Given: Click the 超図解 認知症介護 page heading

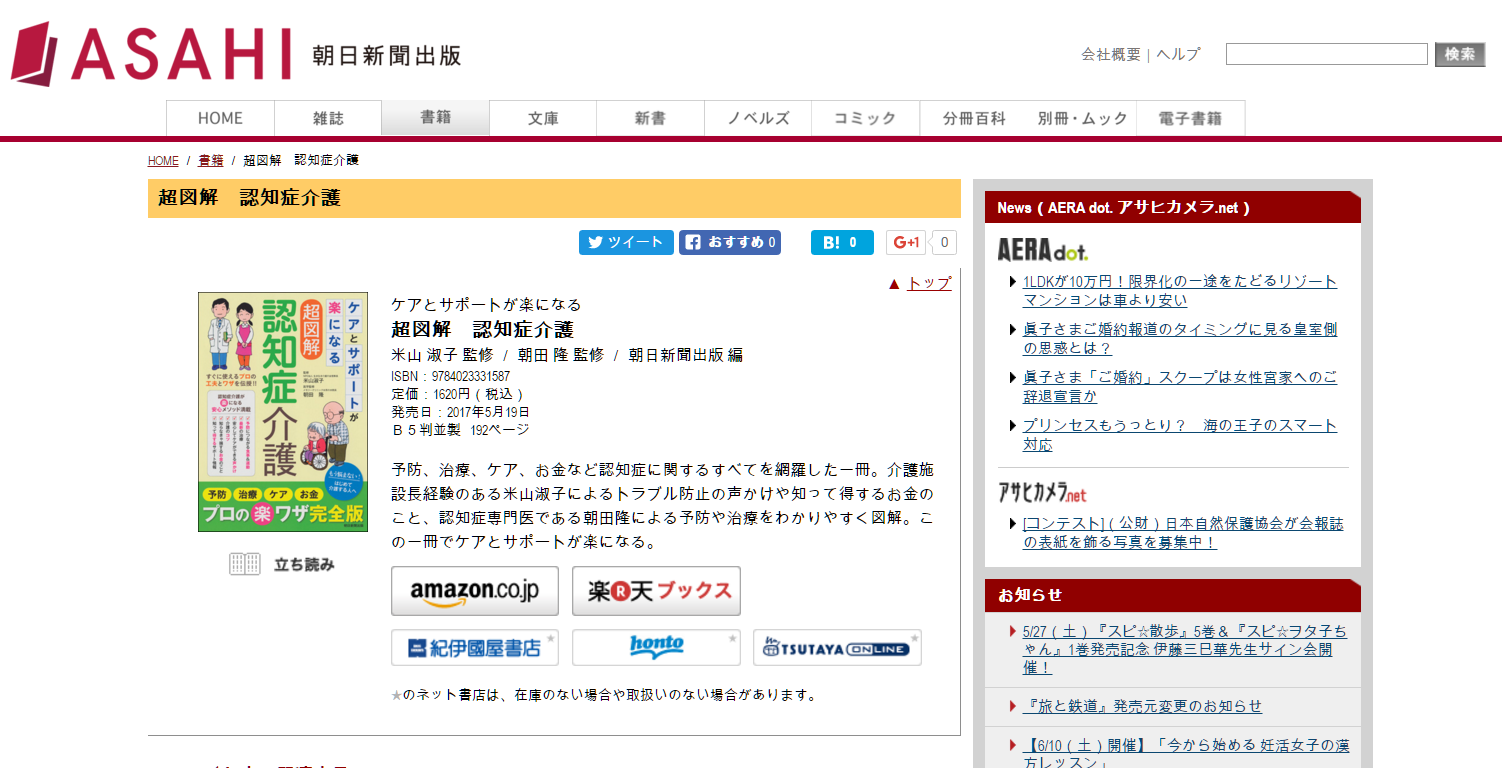Looking at the screenshot, I should 250,198.
